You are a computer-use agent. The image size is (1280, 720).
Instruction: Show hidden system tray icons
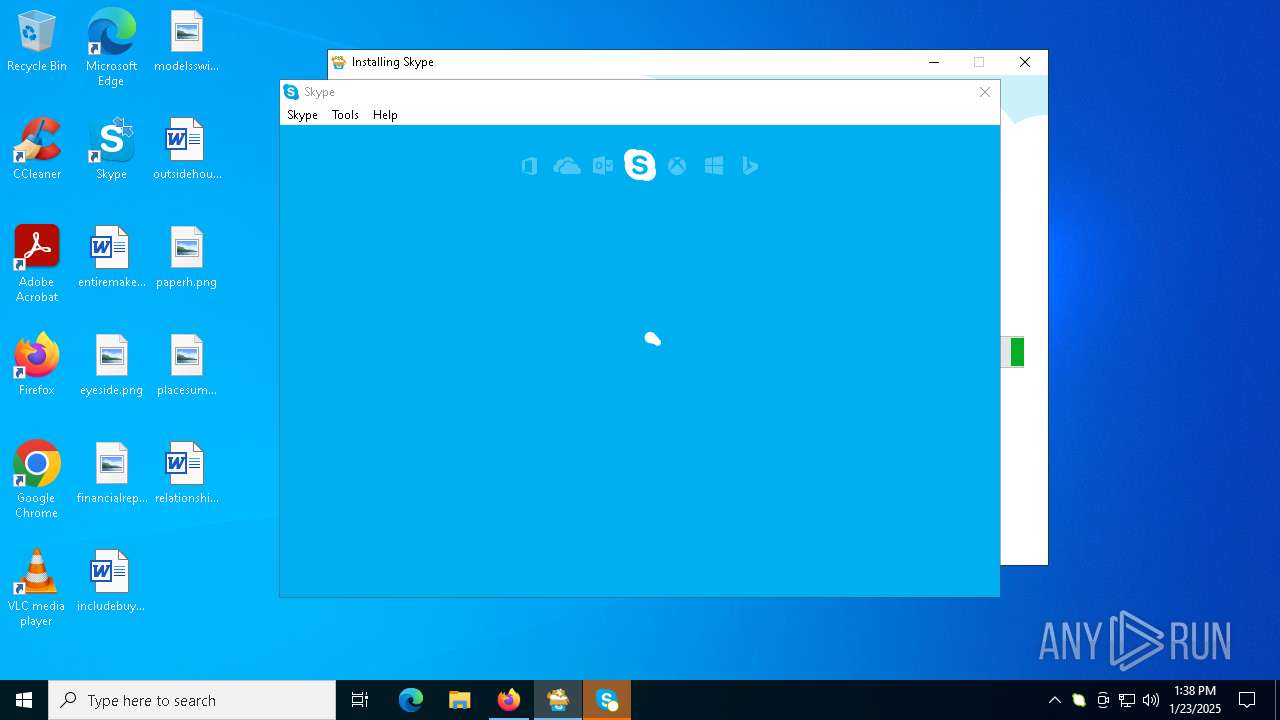point(1054,700)
